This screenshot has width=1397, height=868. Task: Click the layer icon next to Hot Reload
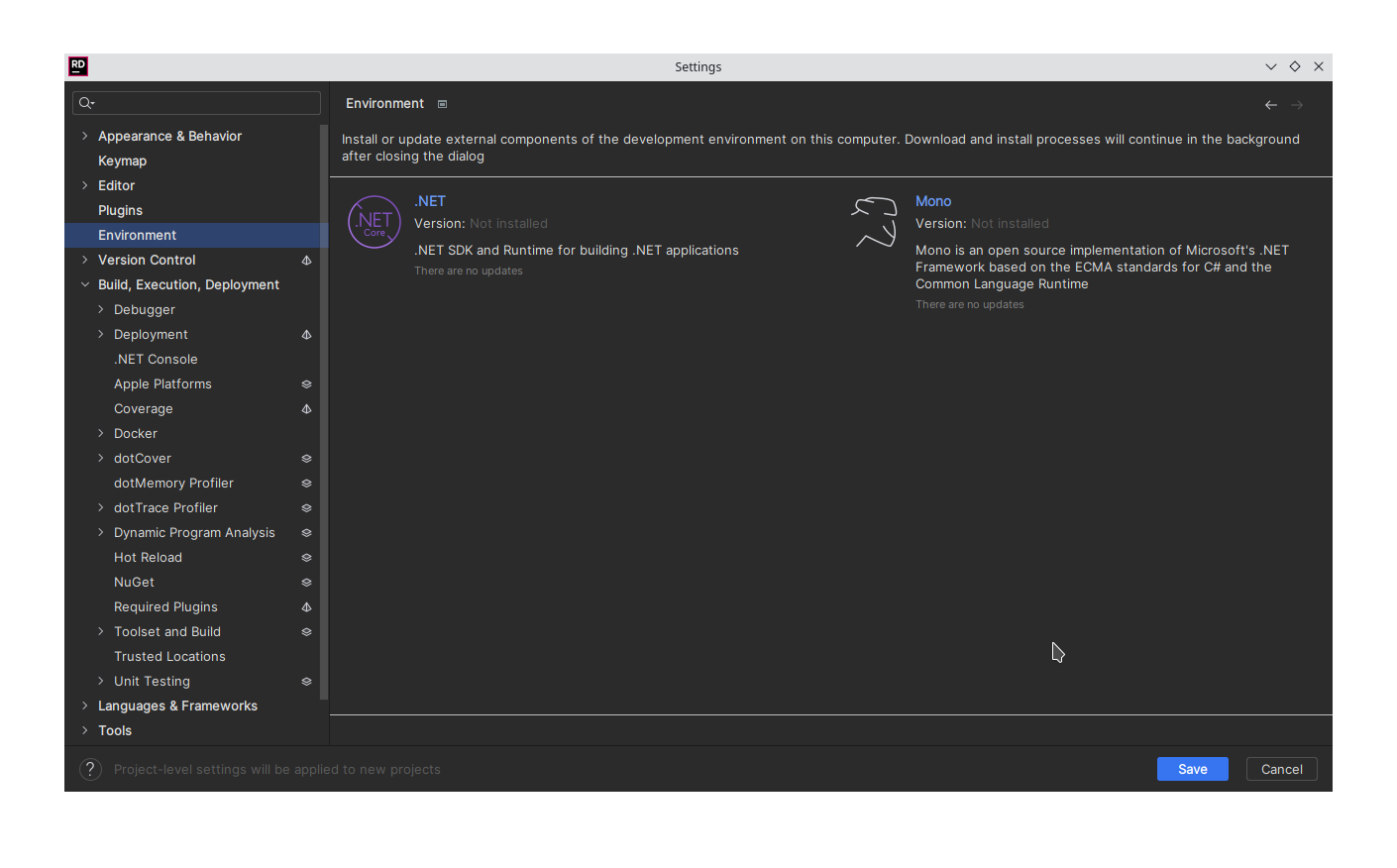coord(306,558)
